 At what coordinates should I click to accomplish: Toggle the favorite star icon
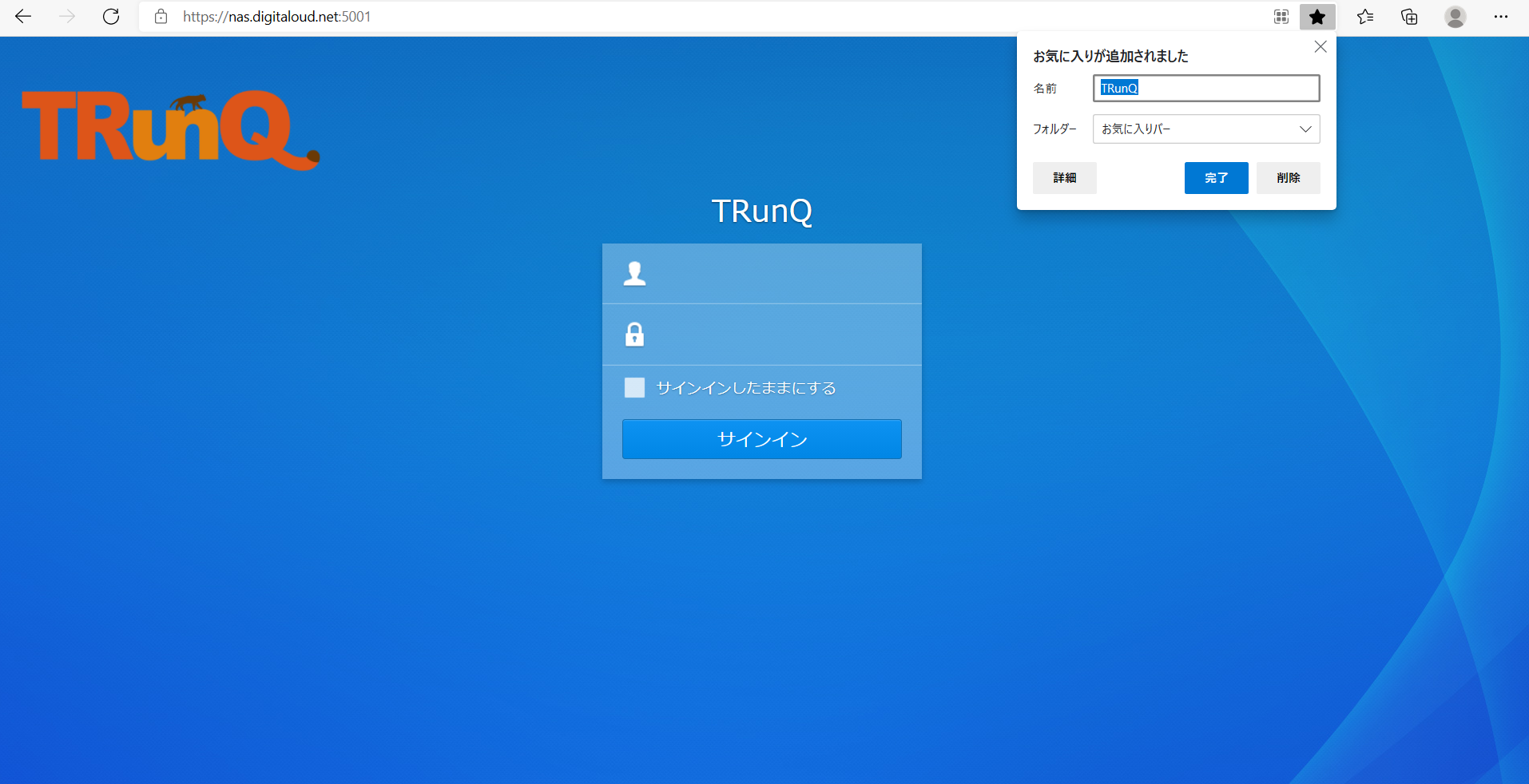1317,17
